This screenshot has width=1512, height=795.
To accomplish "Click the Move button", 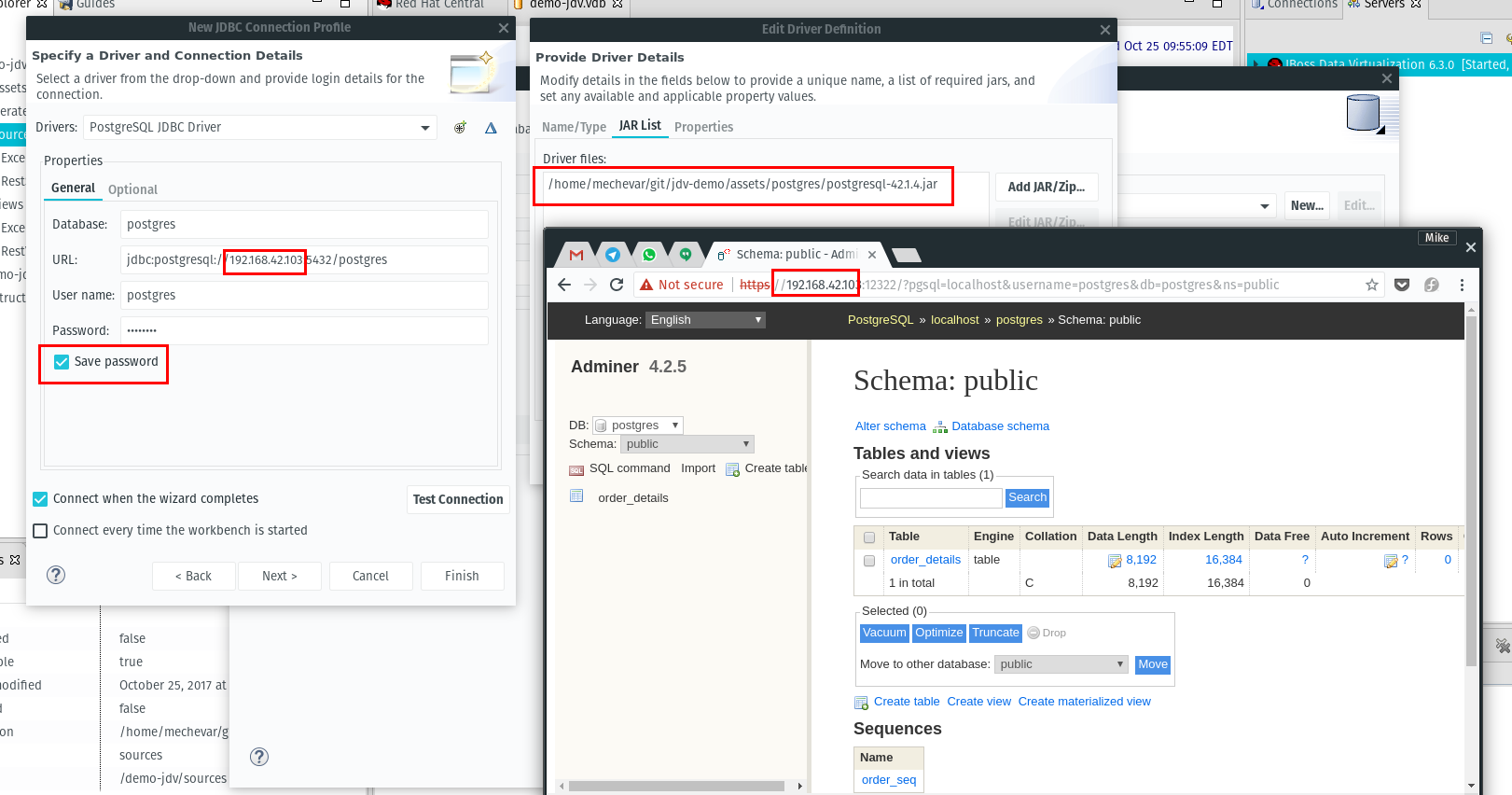I will [1153, 664].
